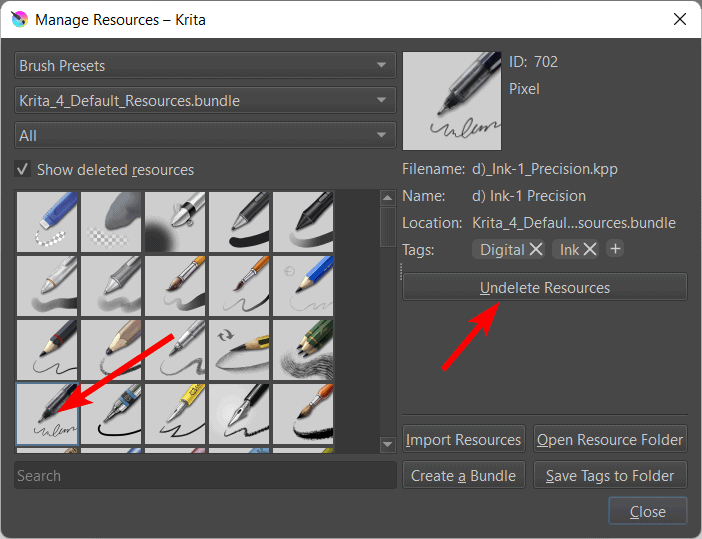Select the Ink-1 Precision brush thumbnail
702x539 pixels.
pyautogui.click(x=48, y=414)
